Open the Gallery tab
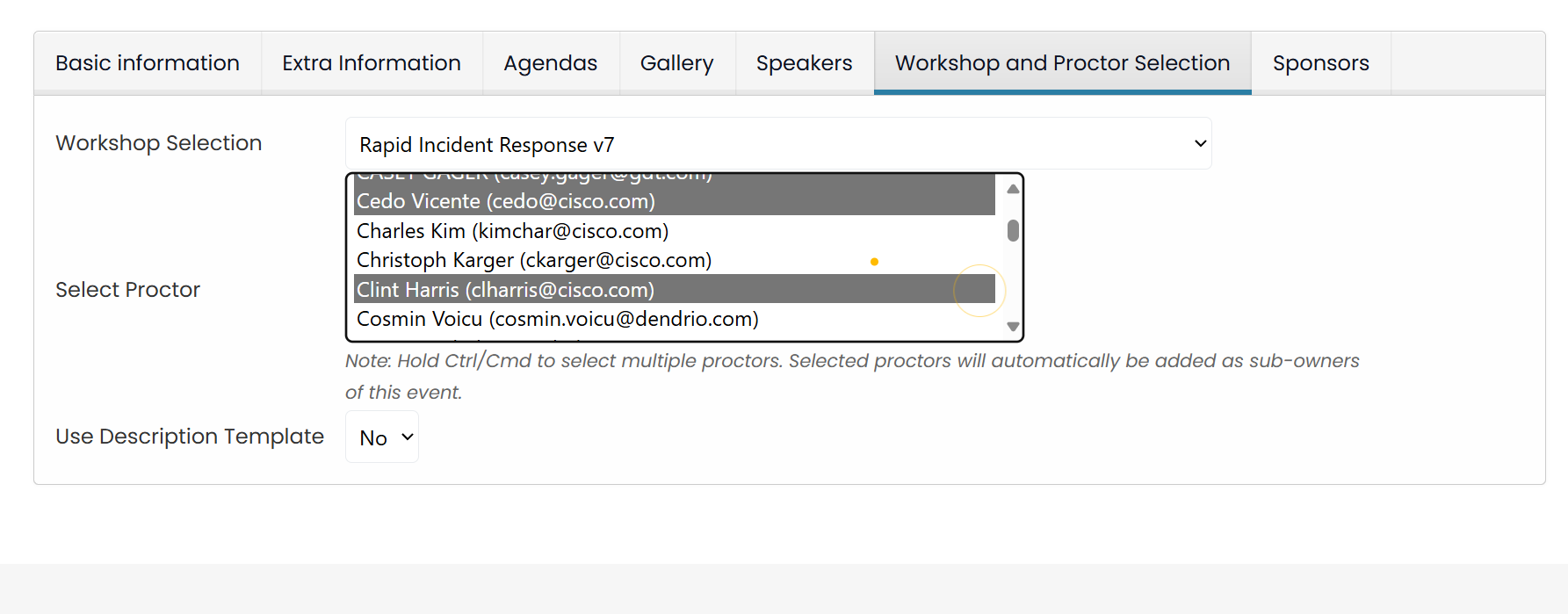The image size is (1568, 614). (677, 63)
